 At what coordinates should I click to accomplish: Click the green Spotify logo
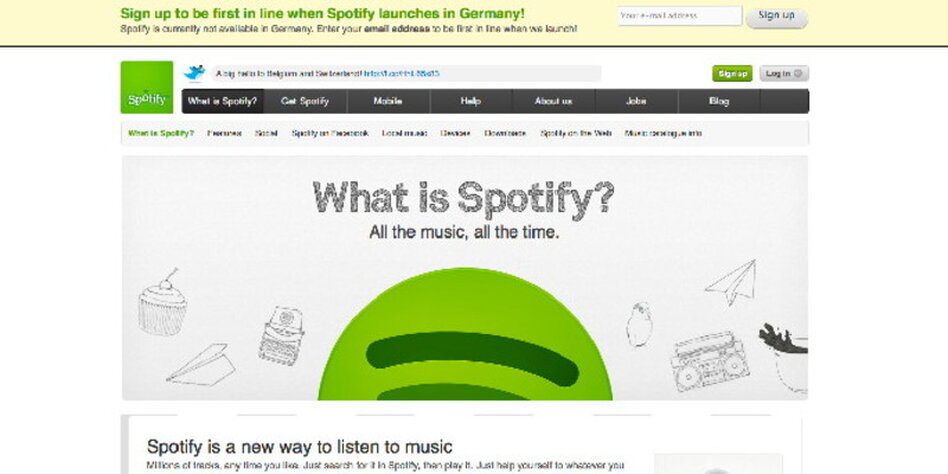pos(147,87)
